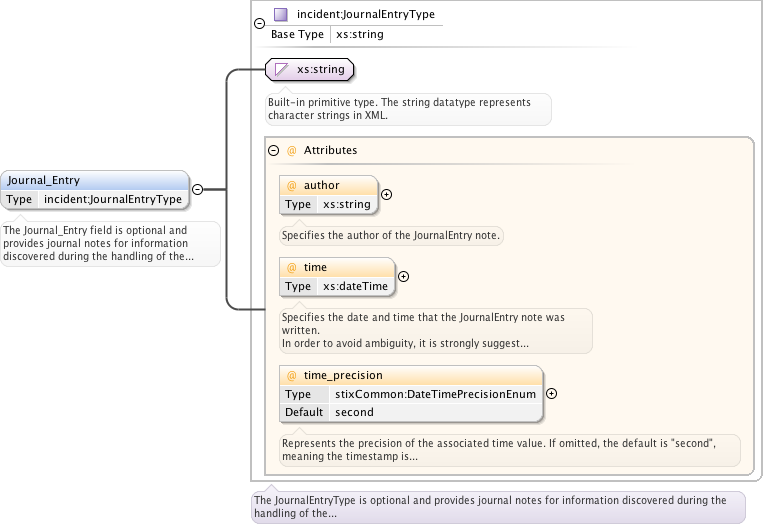Click the purple square incident:JournalEntryType icon

point(281,15)
